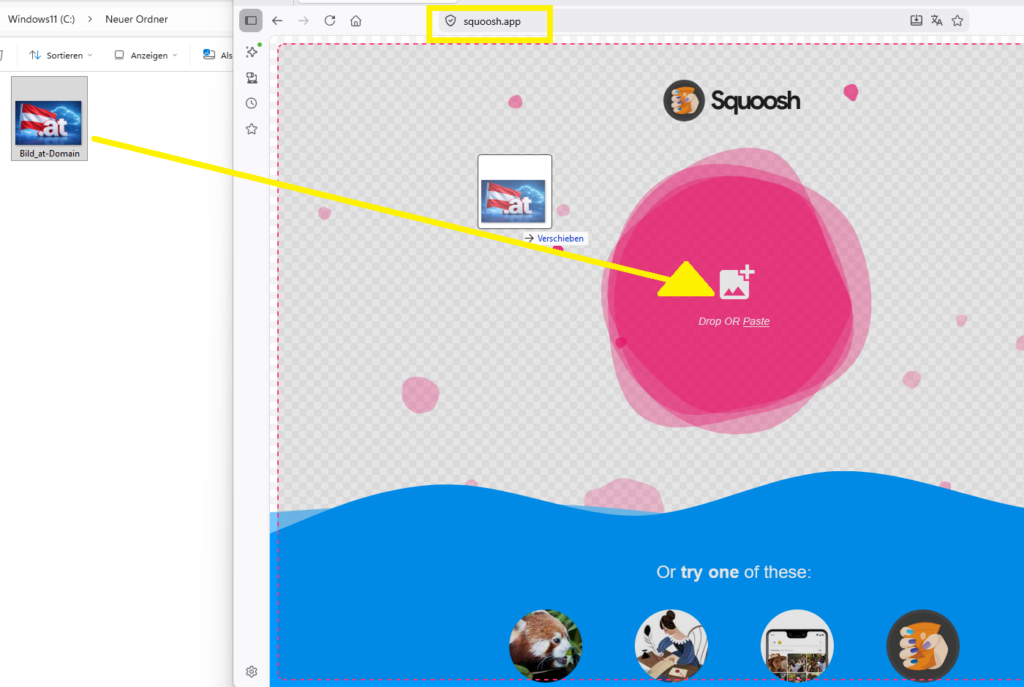This screenshot has width=1024, height=687.
Task: Open the history clock sidebar icon
Action: pos(251,103)
